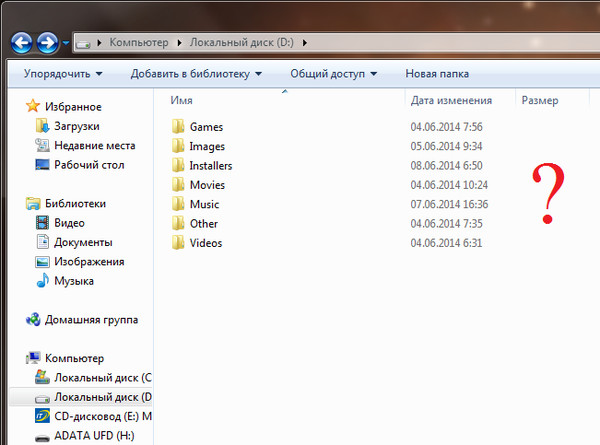
Task: Open Добавить в библиотеку dropdown
Action: point(196,73)
